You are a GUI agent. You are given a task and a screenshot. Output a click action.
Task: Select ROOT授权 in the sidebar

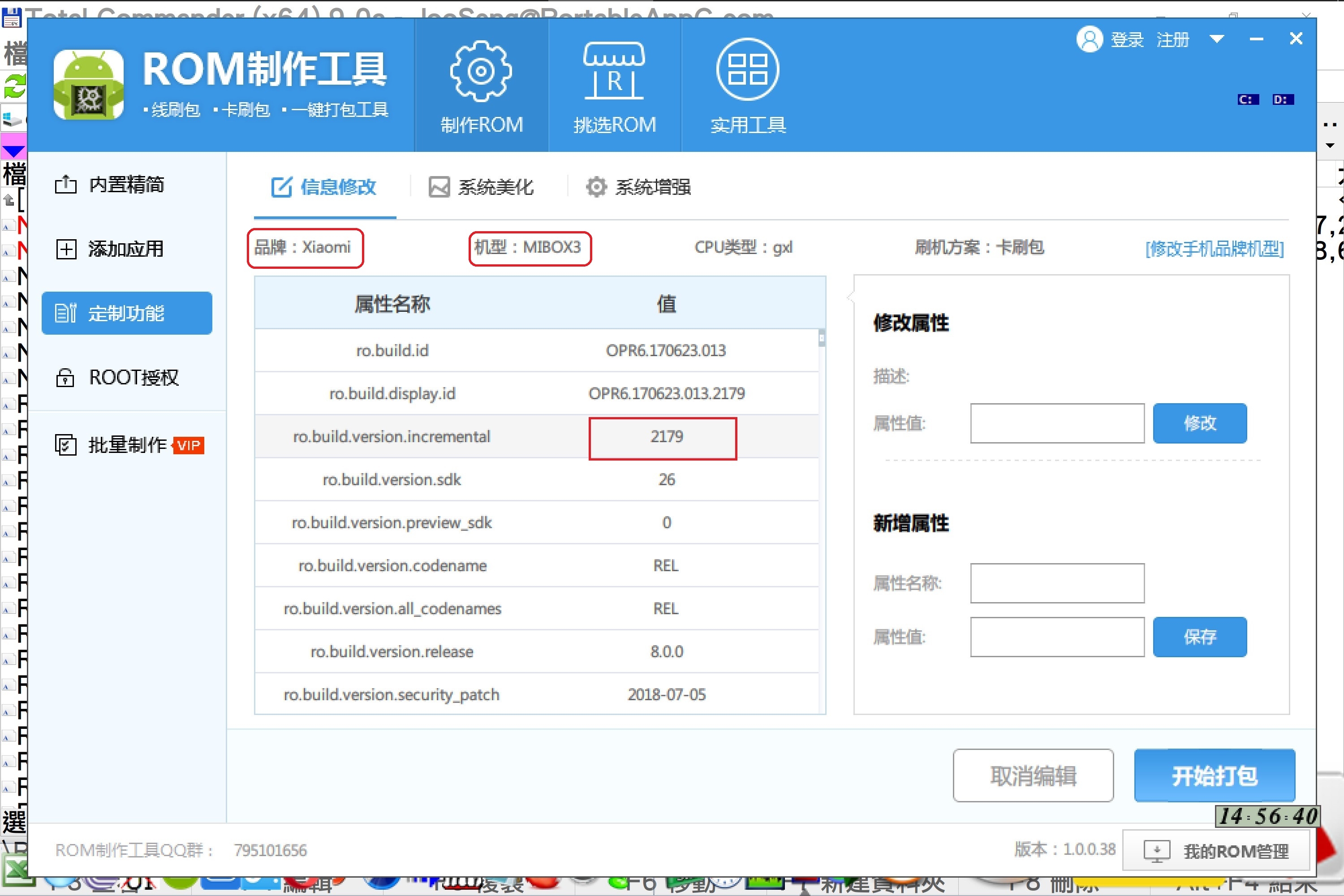[127, 377]
